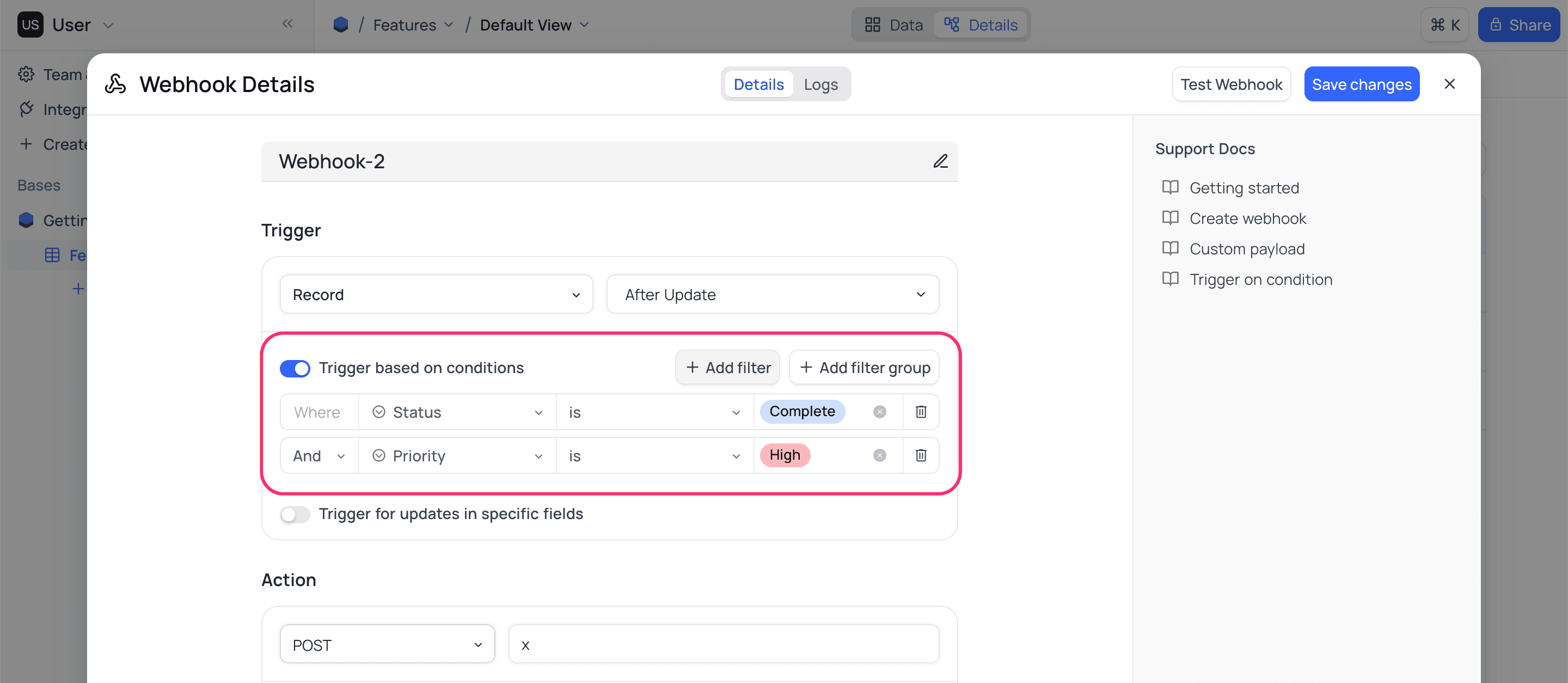The image size is (1568, 683).
Task: Open the Trigger on condition doc
Action: (x=1260, y=279)
